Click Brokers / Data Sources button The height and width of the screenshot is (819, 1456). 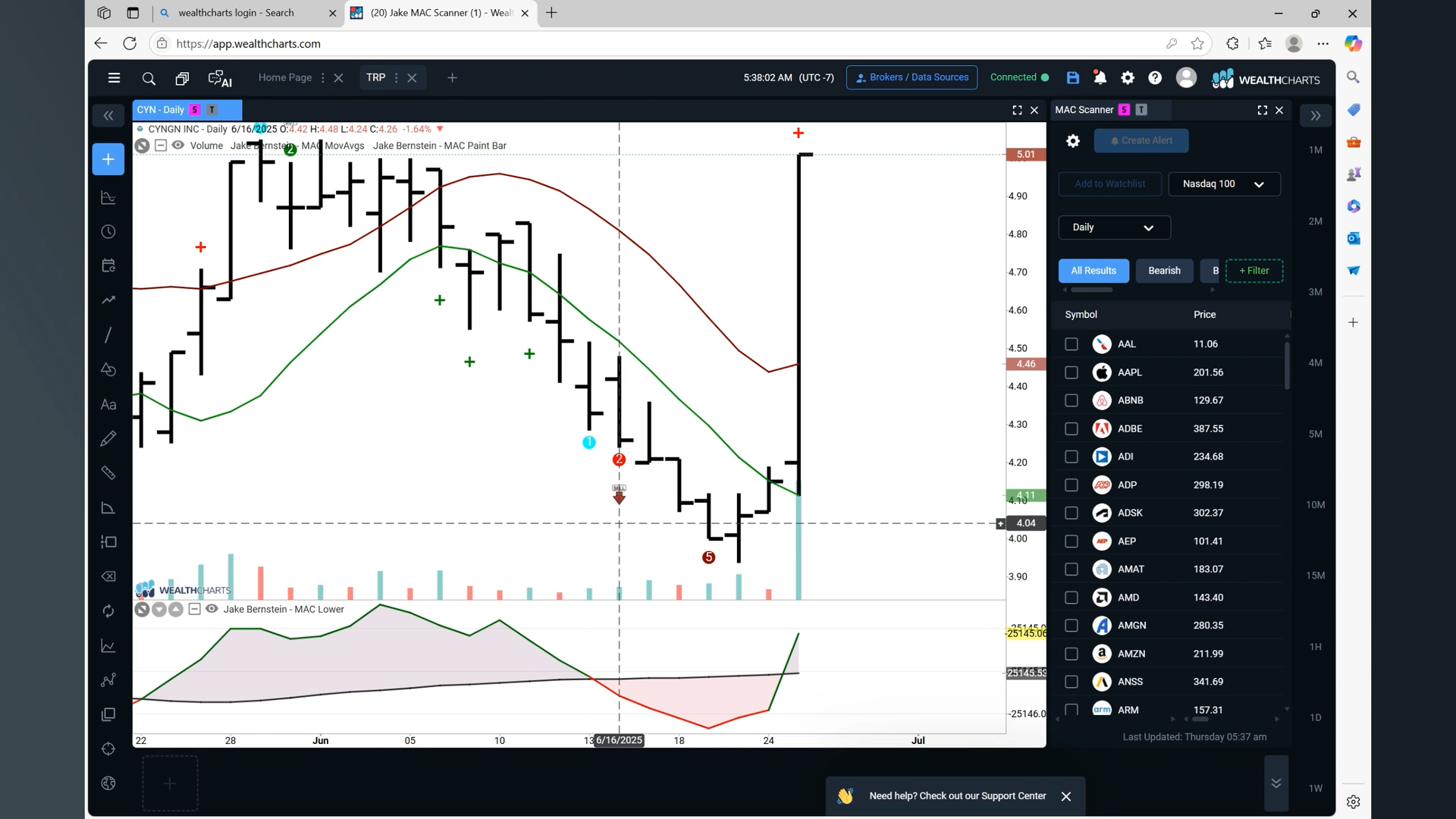click(912, 77)
